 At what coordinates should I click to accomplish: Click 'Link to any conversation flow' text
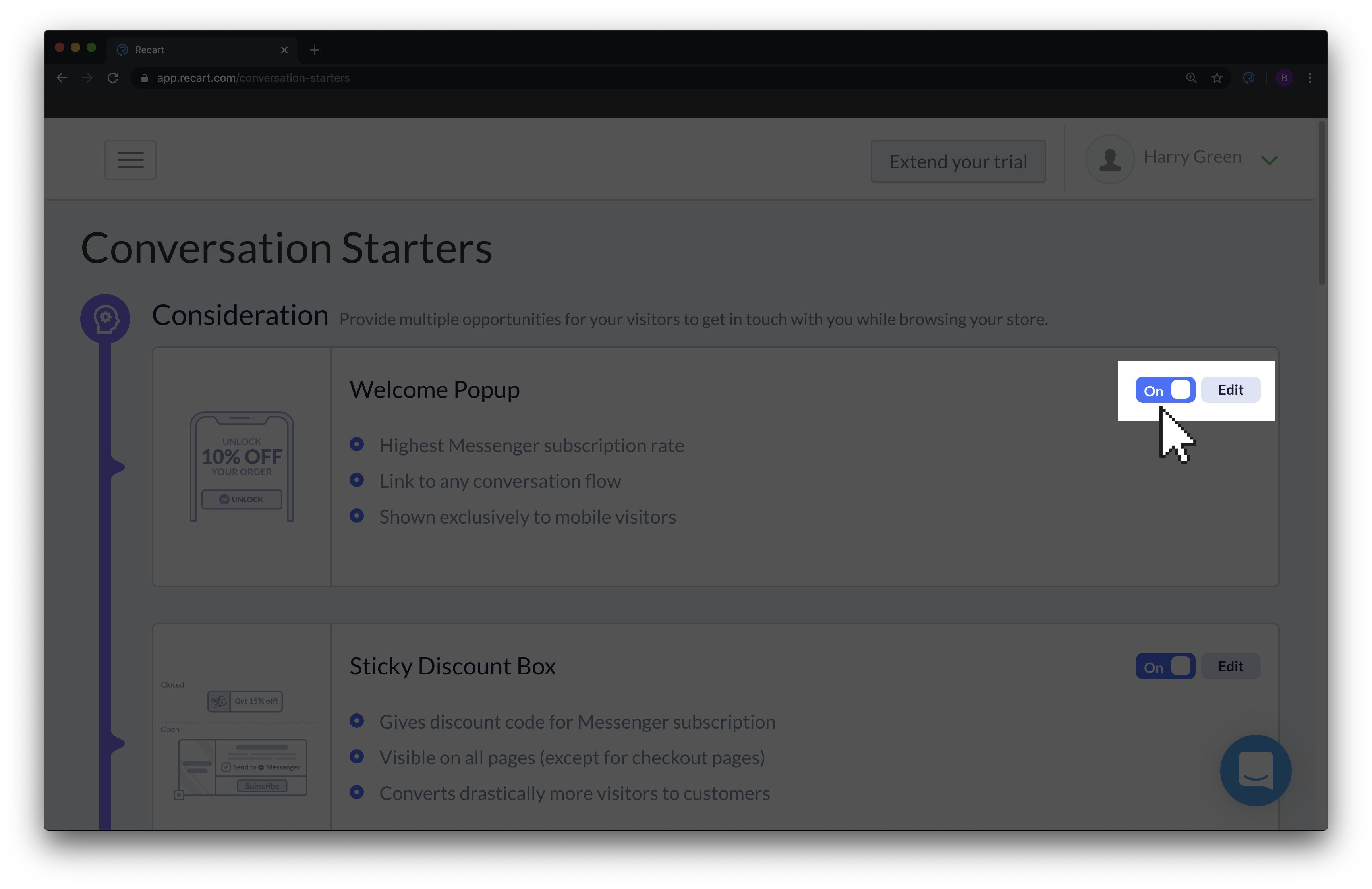(500, 481)
